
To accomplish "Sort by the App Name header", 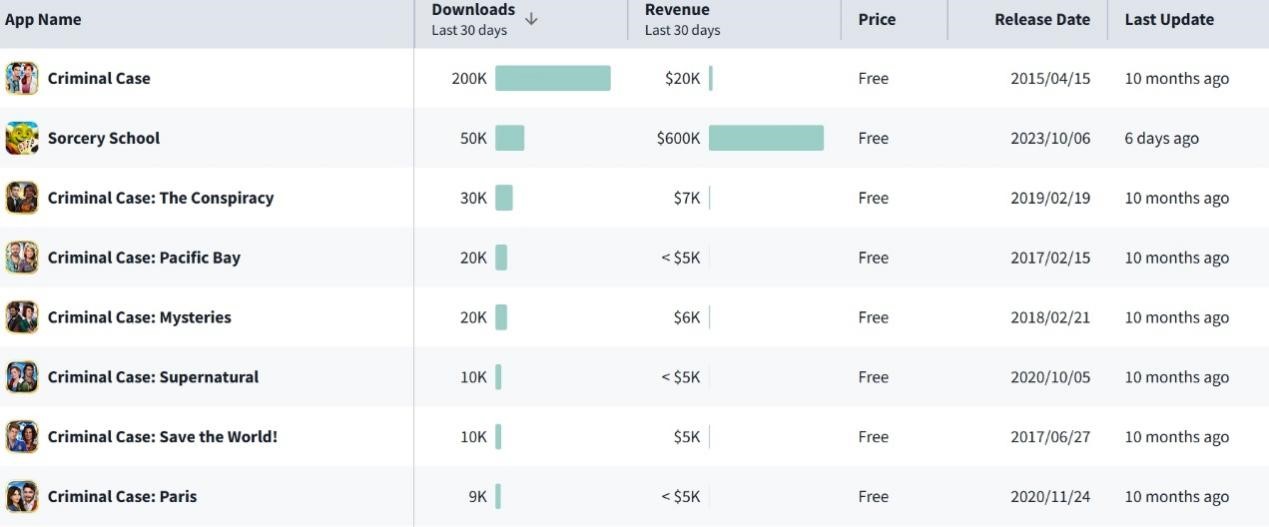I will pyautogui.click(x=43, y=19).
